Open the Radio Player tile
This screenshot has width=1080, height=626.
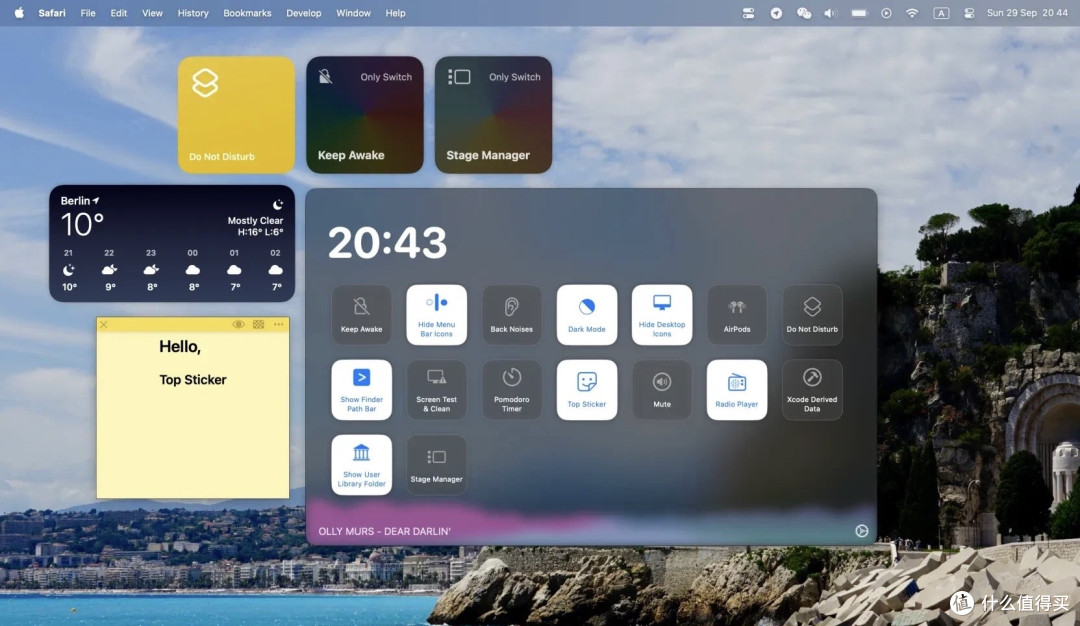coord(736,390)
